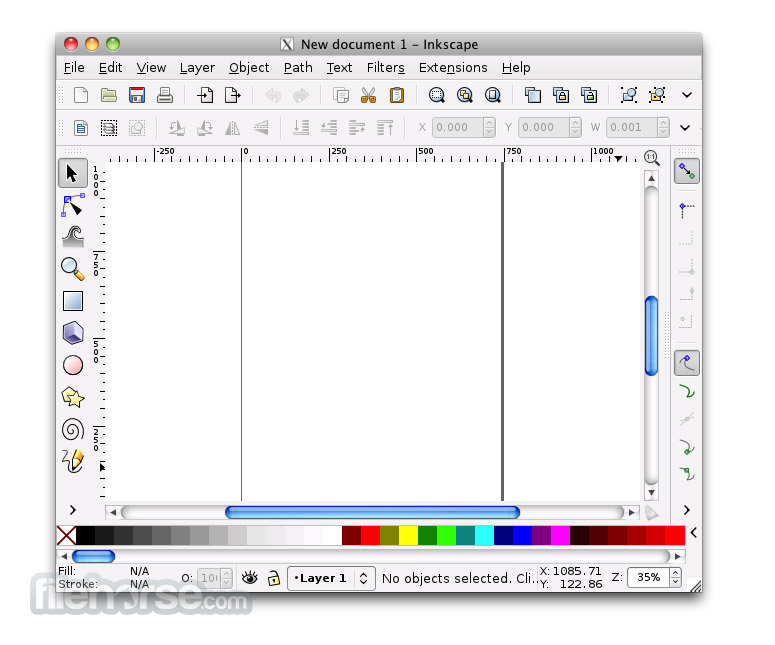Viewport: 775px width, 645px height.
Task: Zoom to fit selection
Action: [x=436, y=95]
